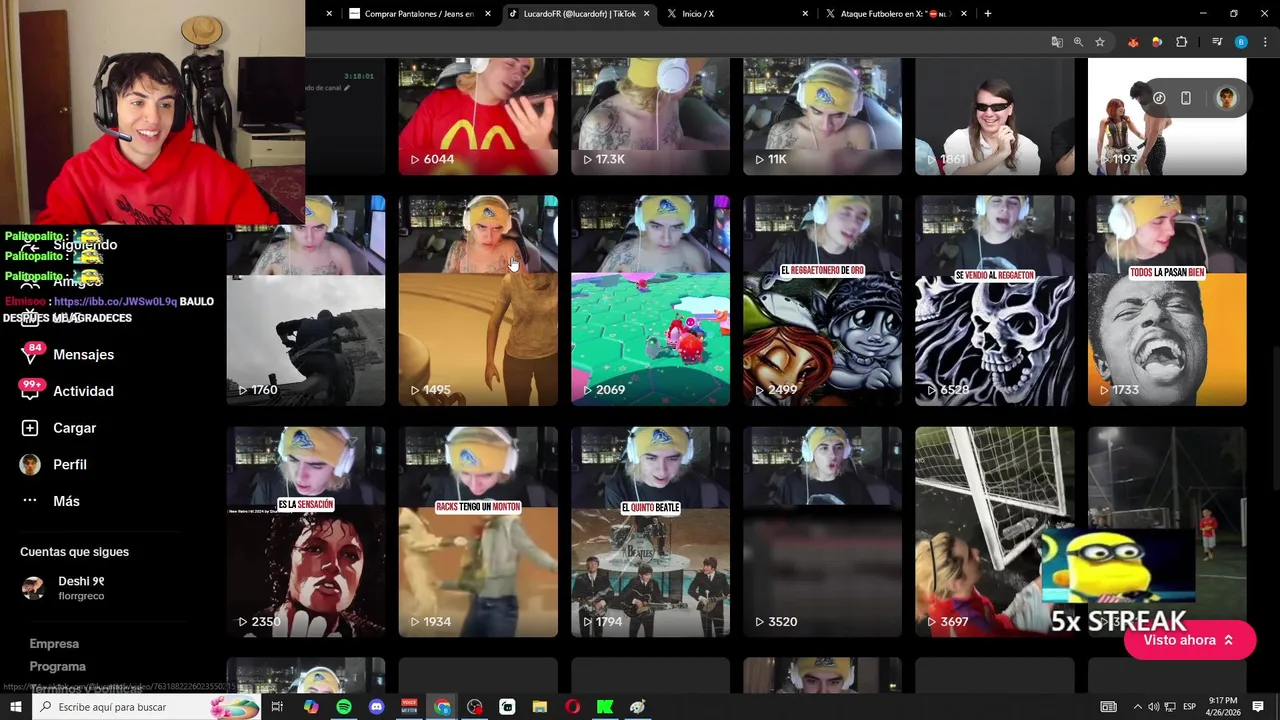Click the translate page icon in the address bar
The height and width of the screenshot is (720, 1280).
click(x=1057, y=42)
